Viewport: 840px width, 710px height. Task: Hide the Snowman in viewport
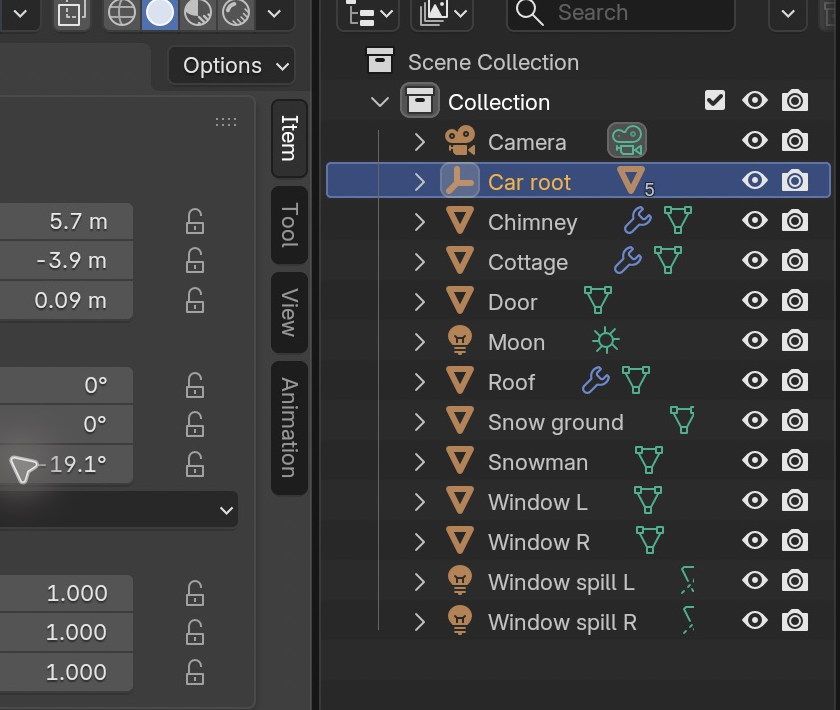(755, 460)
